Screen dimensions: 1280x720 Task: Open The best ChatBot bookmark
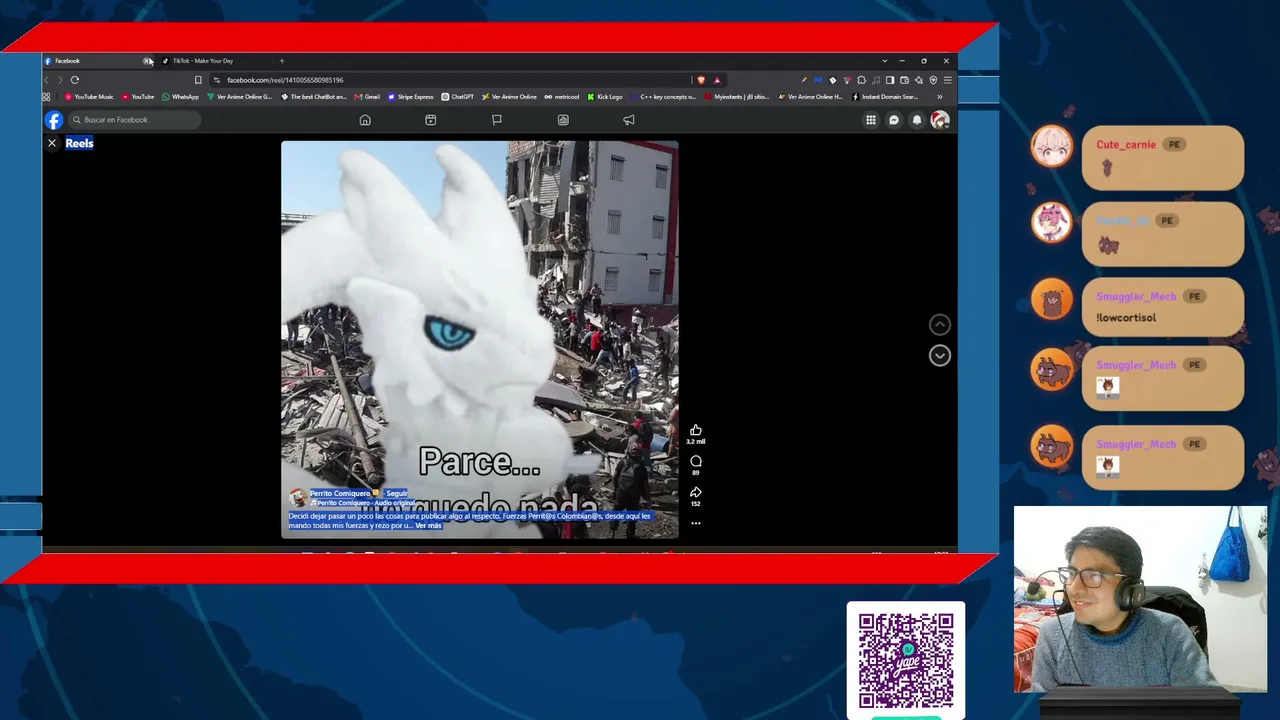tap(314, 97)
